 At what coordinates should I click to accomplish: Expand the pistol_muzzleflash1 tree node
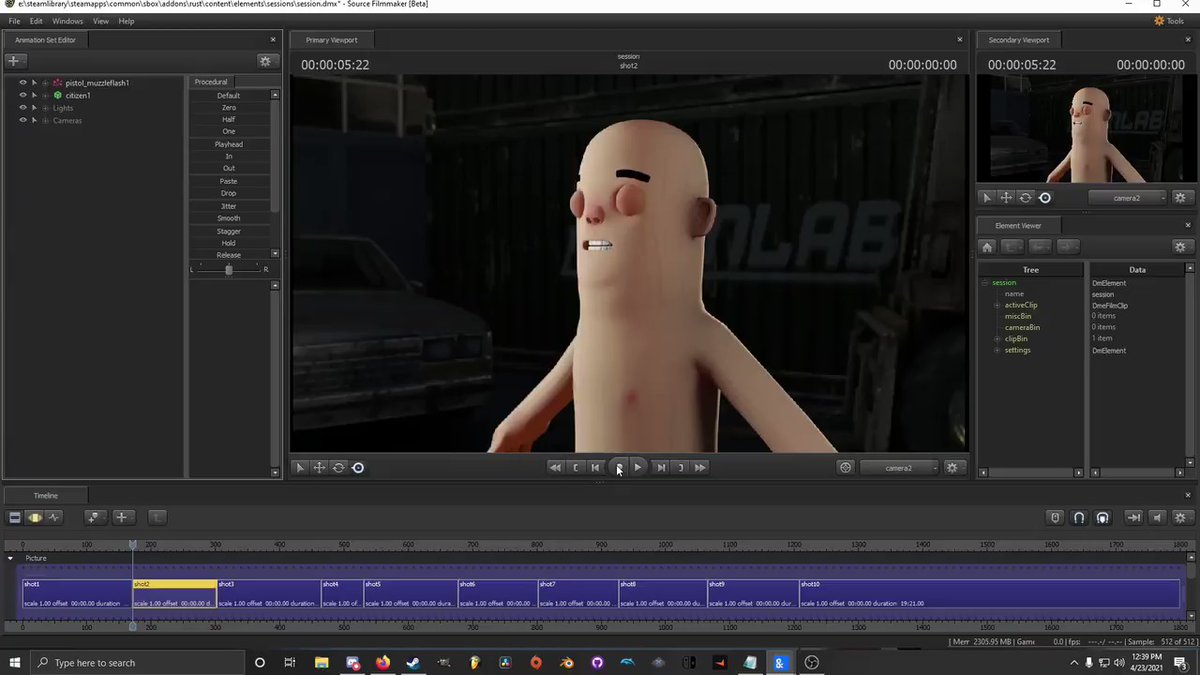[x=45, y=83]
